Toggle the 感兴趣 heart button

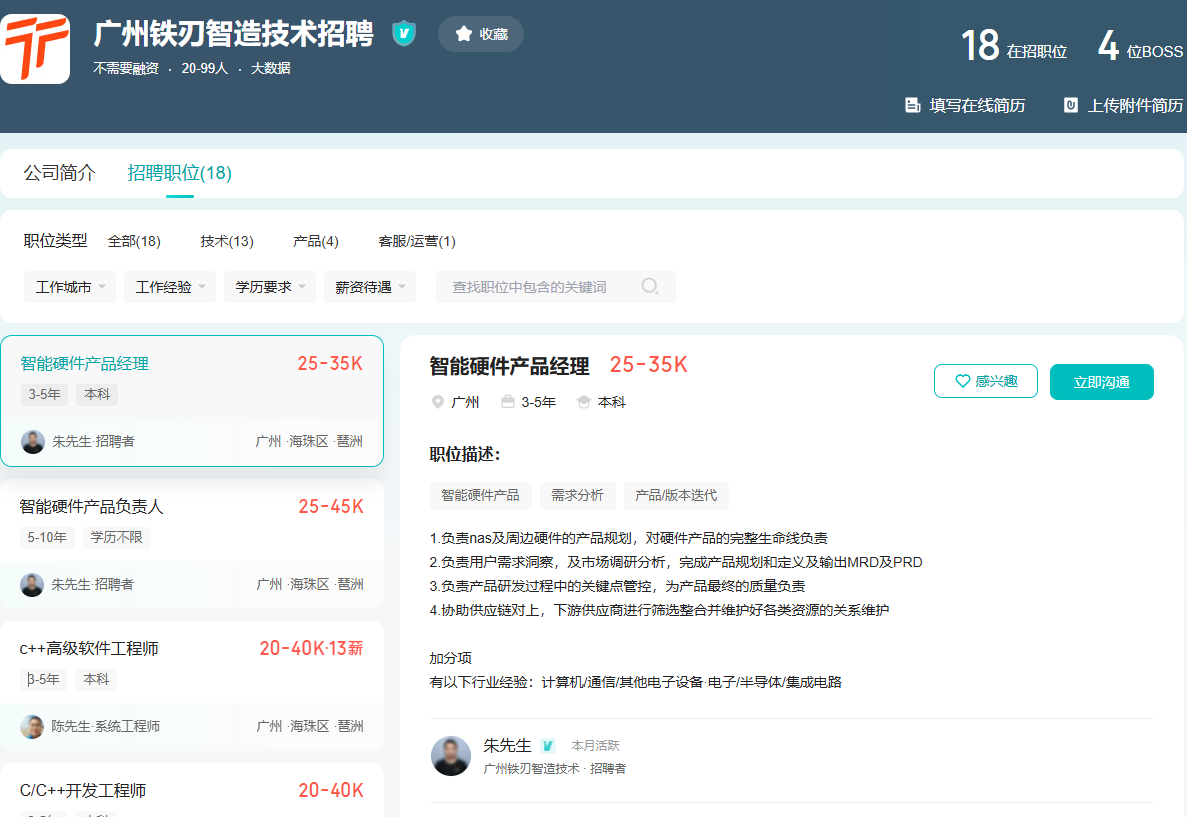coord(985,381)
